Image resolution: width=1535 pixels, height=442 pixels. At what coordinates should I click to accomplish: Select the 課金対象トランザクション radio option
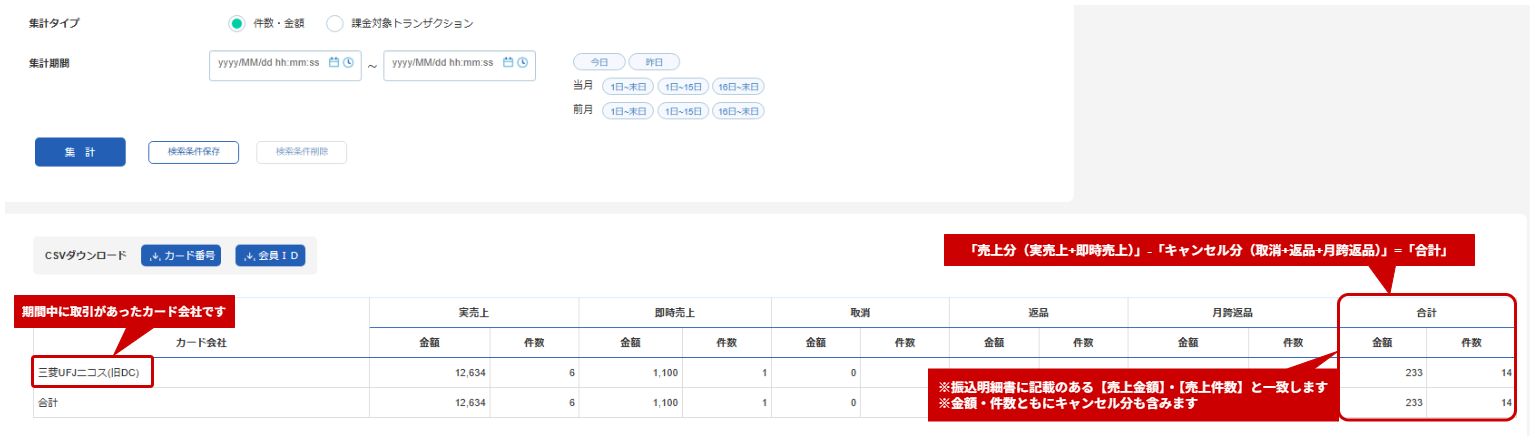point(334,22)
